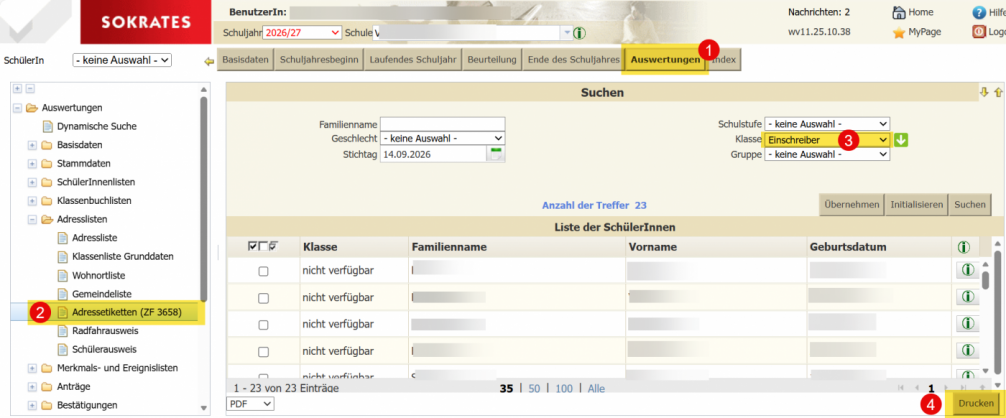Switch to the Basisdaten tab
1006x418 pixels.
245,60
